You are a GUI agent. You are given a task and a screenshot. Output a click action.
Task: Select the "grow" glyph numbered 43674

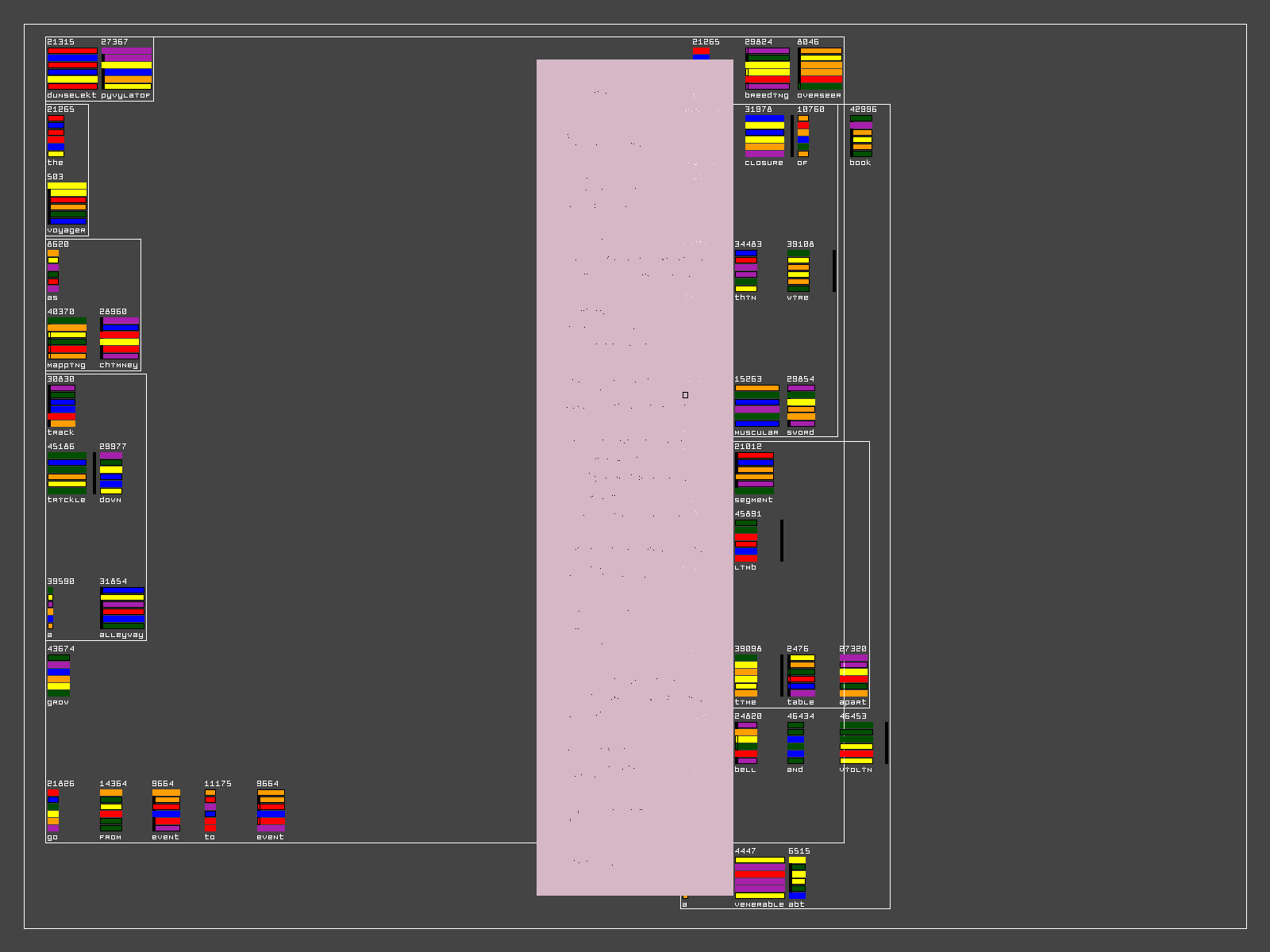(x=59, y=675)
